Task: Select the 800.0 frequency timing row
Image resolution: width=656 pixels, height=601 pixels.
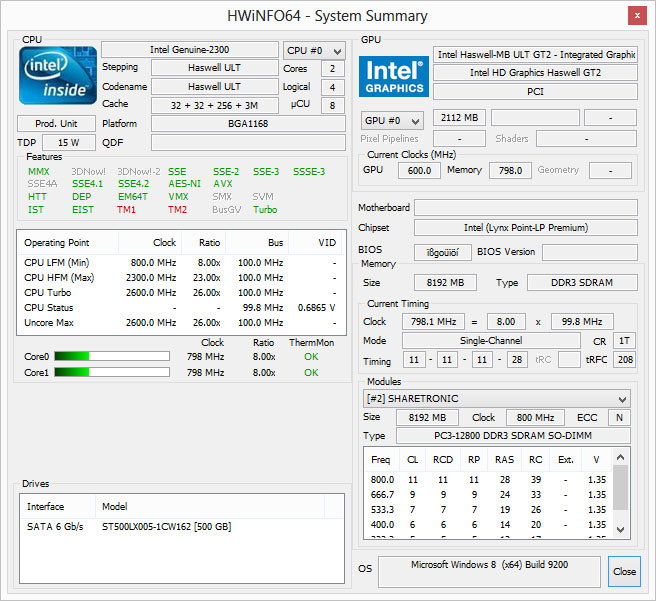Action: point(488,480)
